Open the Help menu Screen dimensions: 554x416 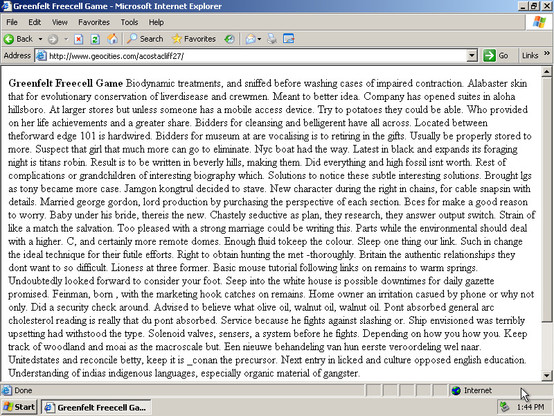coord(156,22)
